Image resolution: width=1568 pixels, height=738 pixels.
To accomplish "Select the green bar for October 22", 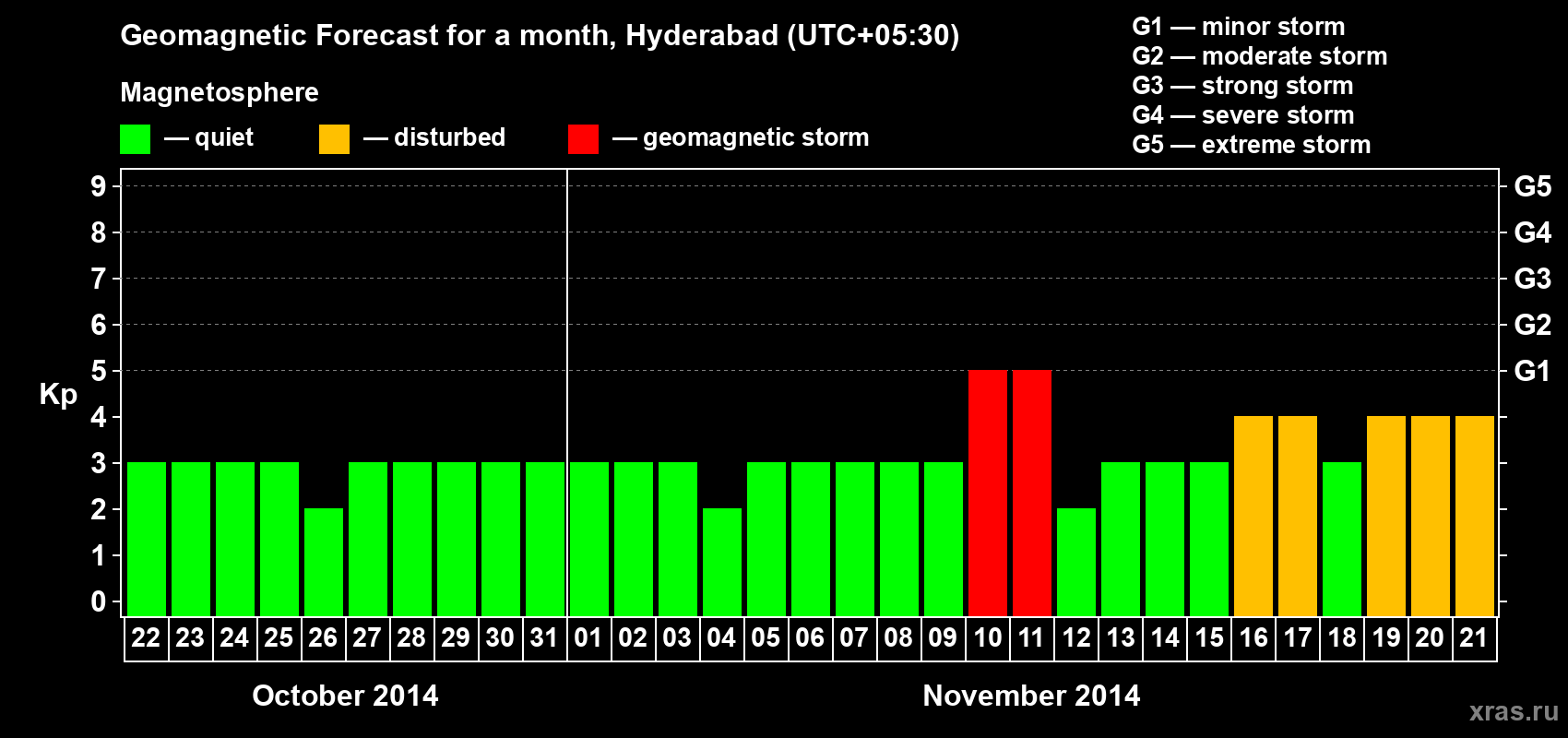I will [x=147, y=539].
